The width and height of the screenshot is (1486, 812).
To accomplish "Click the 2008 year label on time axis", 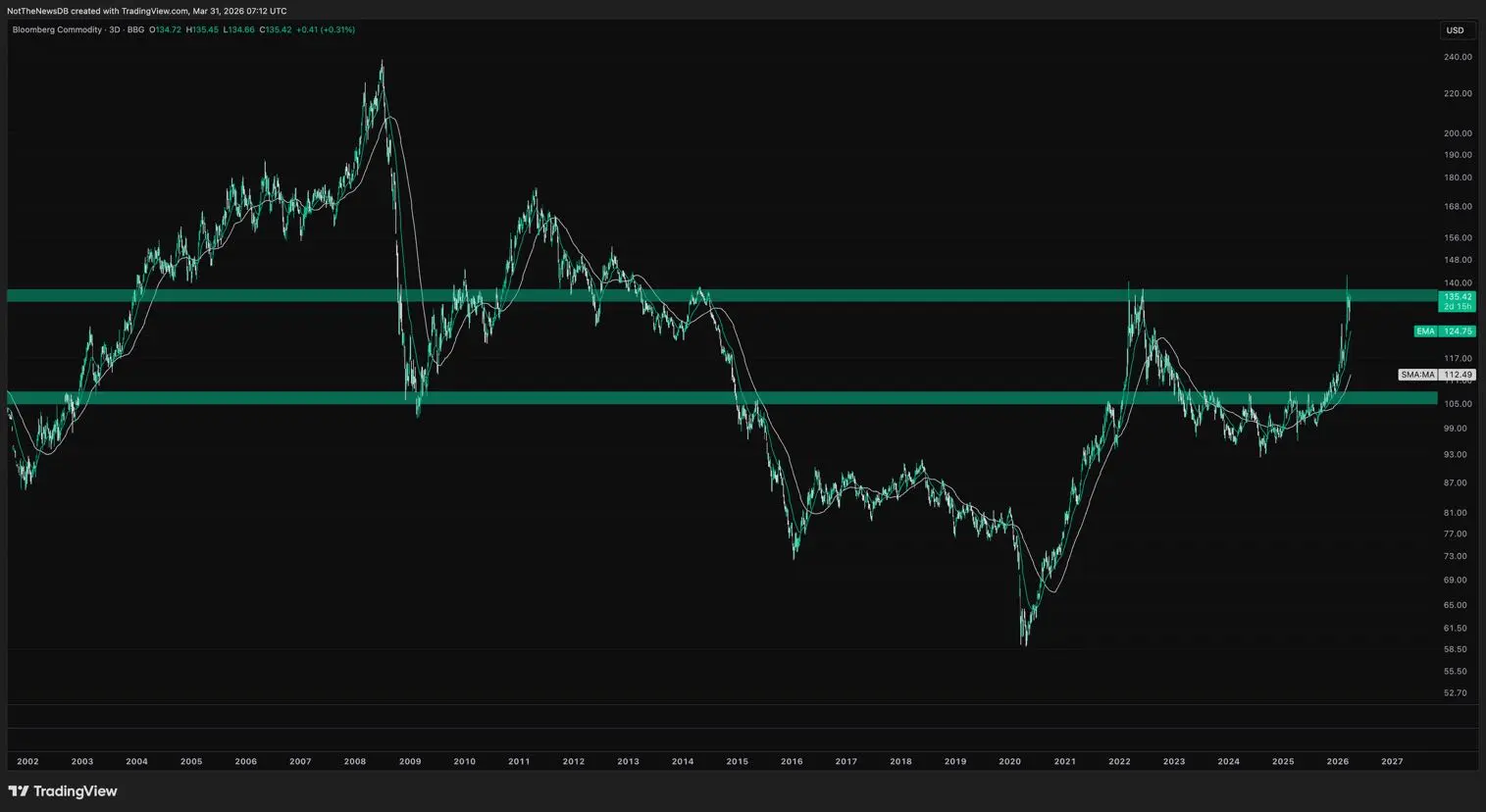I will click(355, 762).
